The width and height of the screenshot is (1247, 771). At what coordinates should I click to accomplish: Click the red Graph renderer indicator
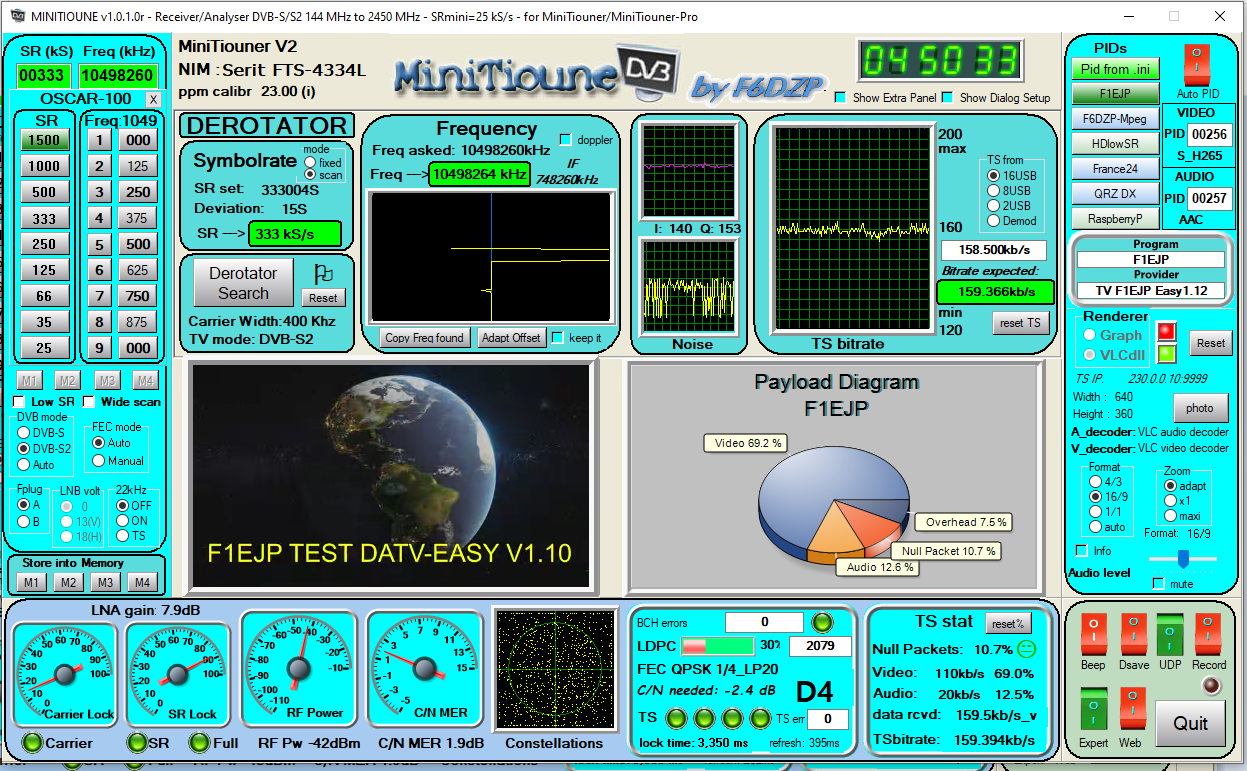pyautogui.click(x=1167, y=332)
